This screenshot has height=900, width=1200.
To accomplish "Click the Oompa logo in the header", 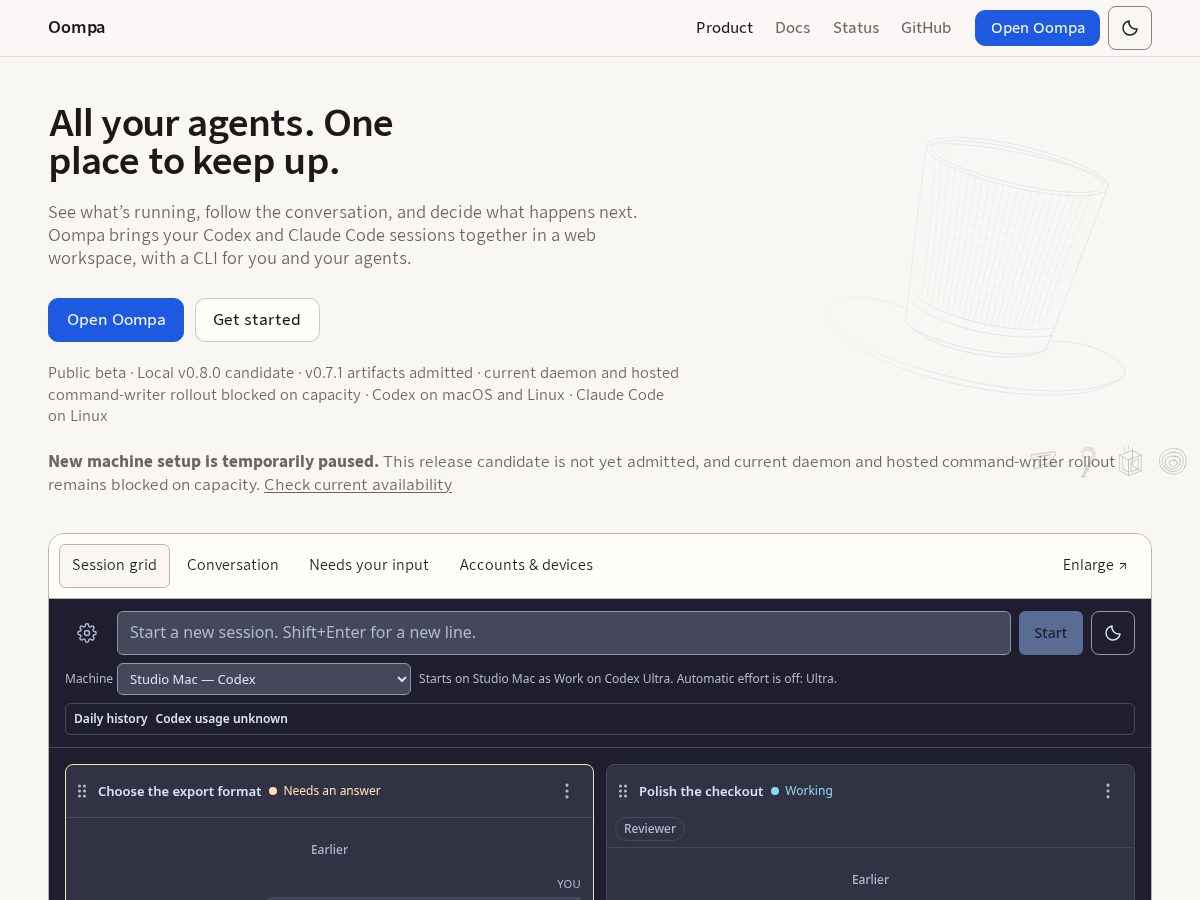I will 76,28.
